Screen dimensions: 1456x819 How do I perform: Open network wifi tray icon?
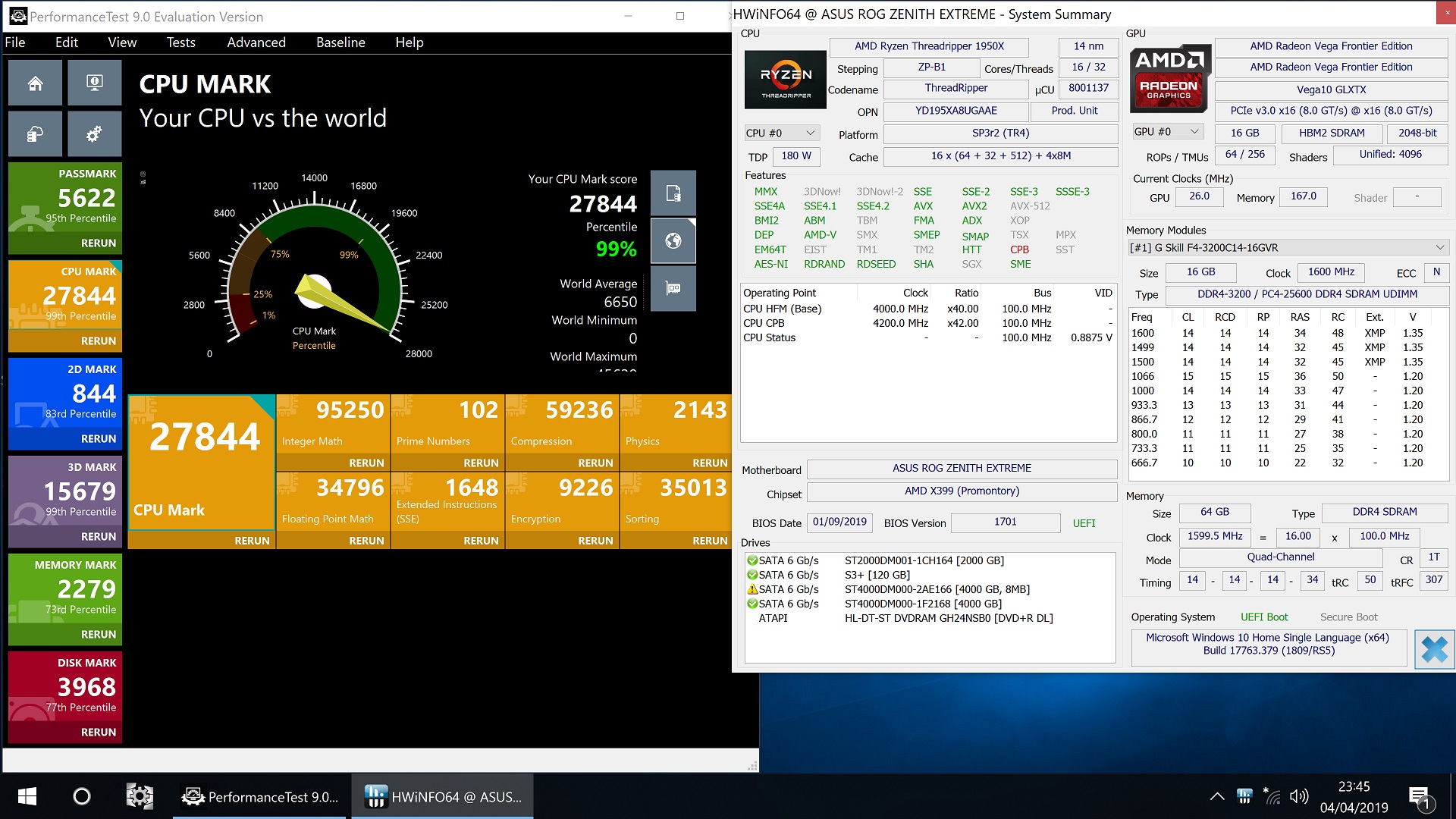click(1272, 796)
